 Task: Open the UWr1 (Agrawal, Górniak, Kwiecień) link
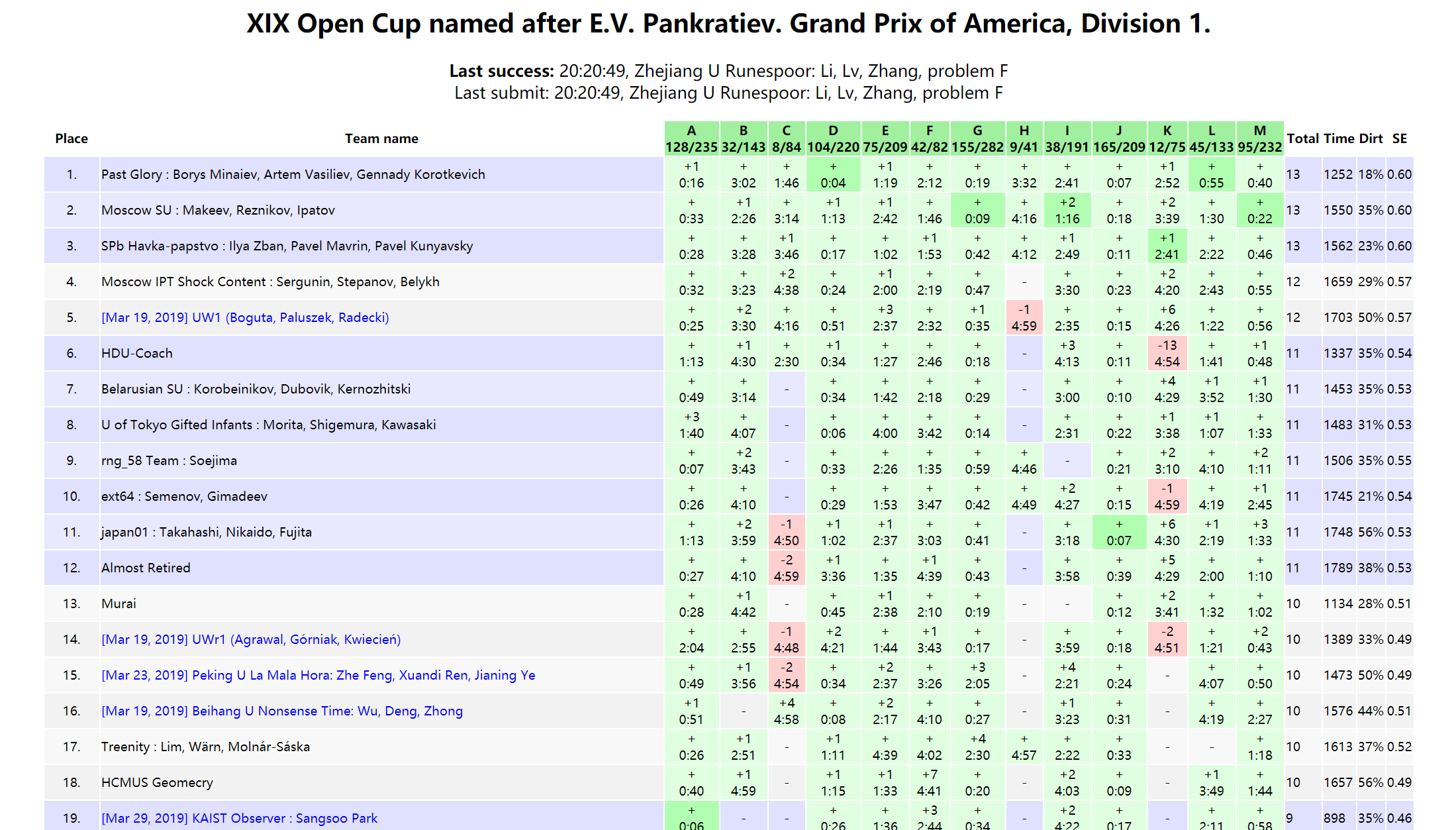(251, 639)
